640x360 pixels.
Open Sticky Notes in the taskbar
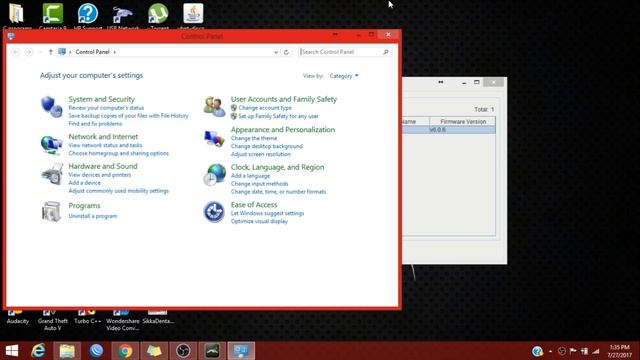[x=154, y=351]
